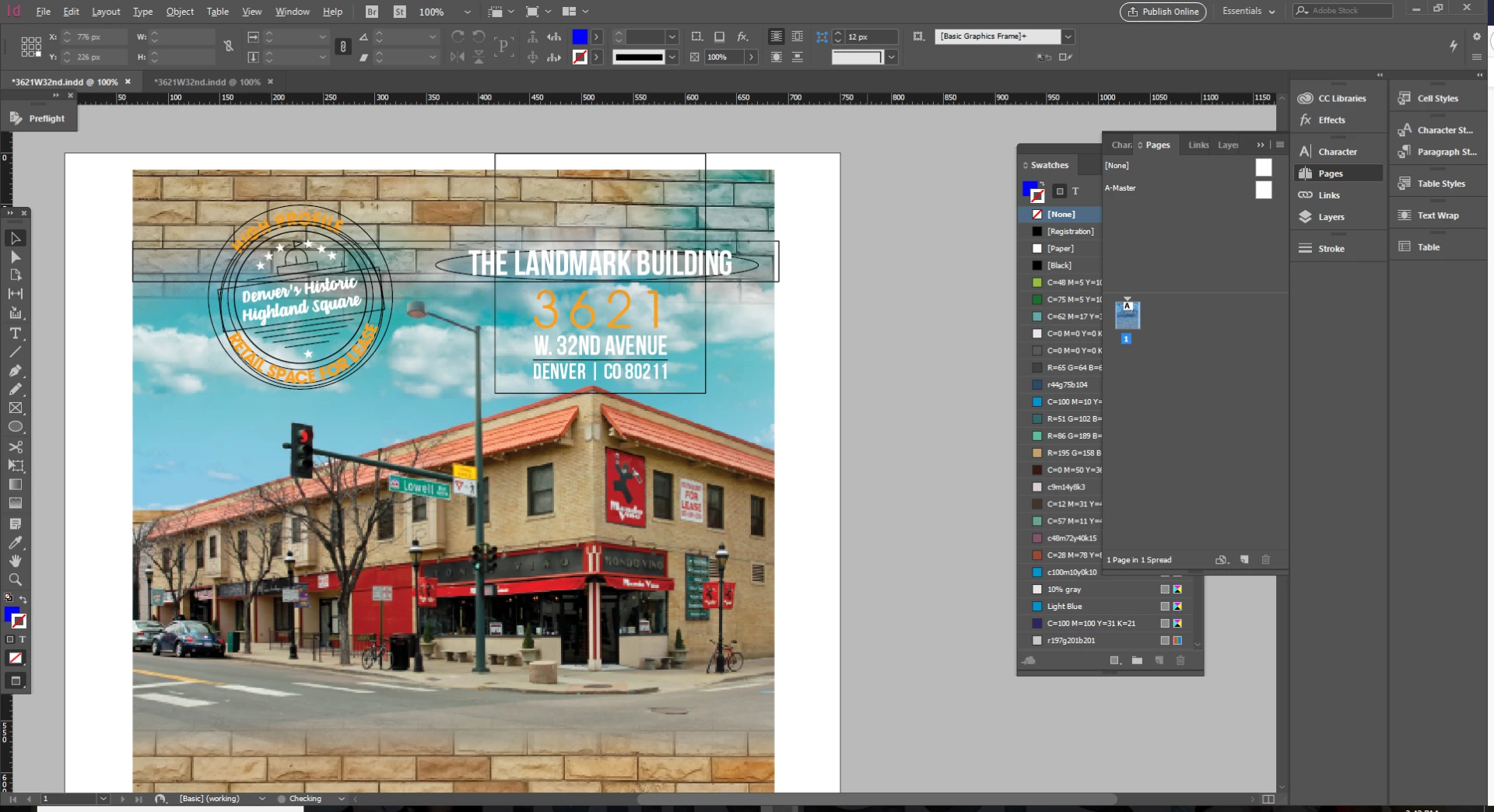Image resolution: width=1494 pixels, height=812 pixels.
Task: Pick the Scissors tool
Action: 16,447
